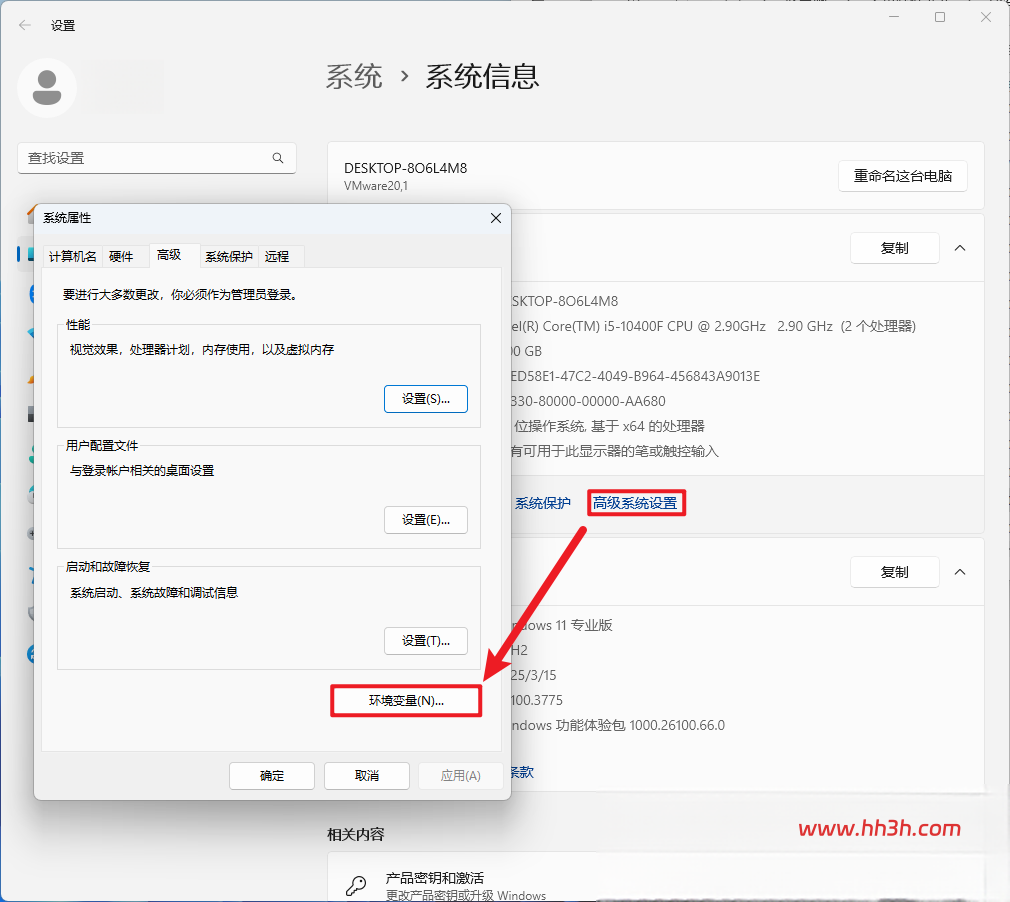This screenshot has width=1010, height=902.
Task: Open 环境变量(N)... button
Action: pyautogui.click(x=406, y=701)
